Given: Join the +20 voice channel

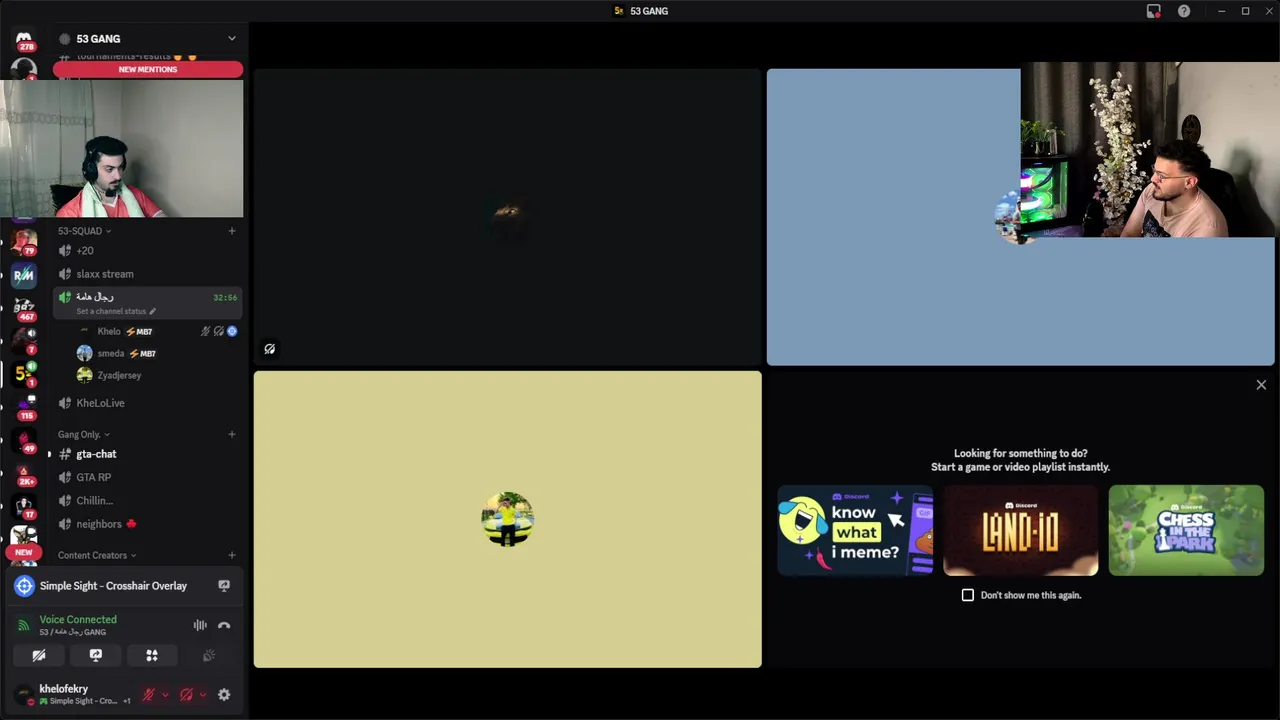Looking at the screenshot, I should [148, 251].
